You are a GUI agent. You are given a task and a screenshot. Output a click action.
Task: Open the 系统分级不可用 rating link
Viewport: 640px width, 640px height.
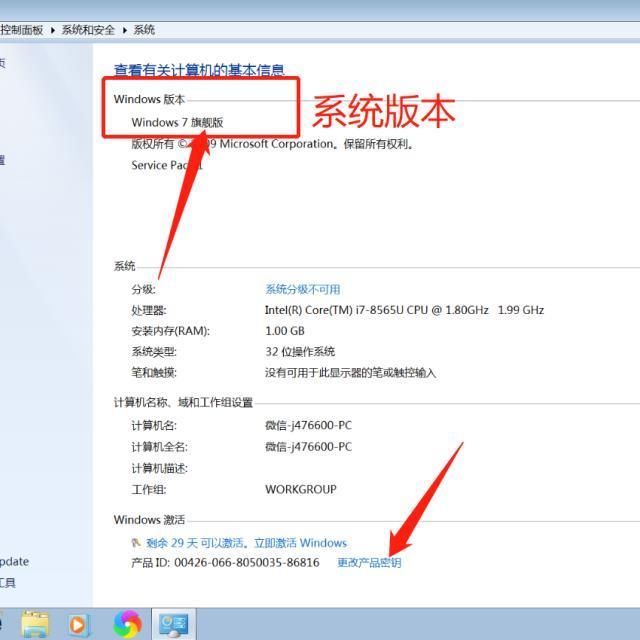click(303, 289)
